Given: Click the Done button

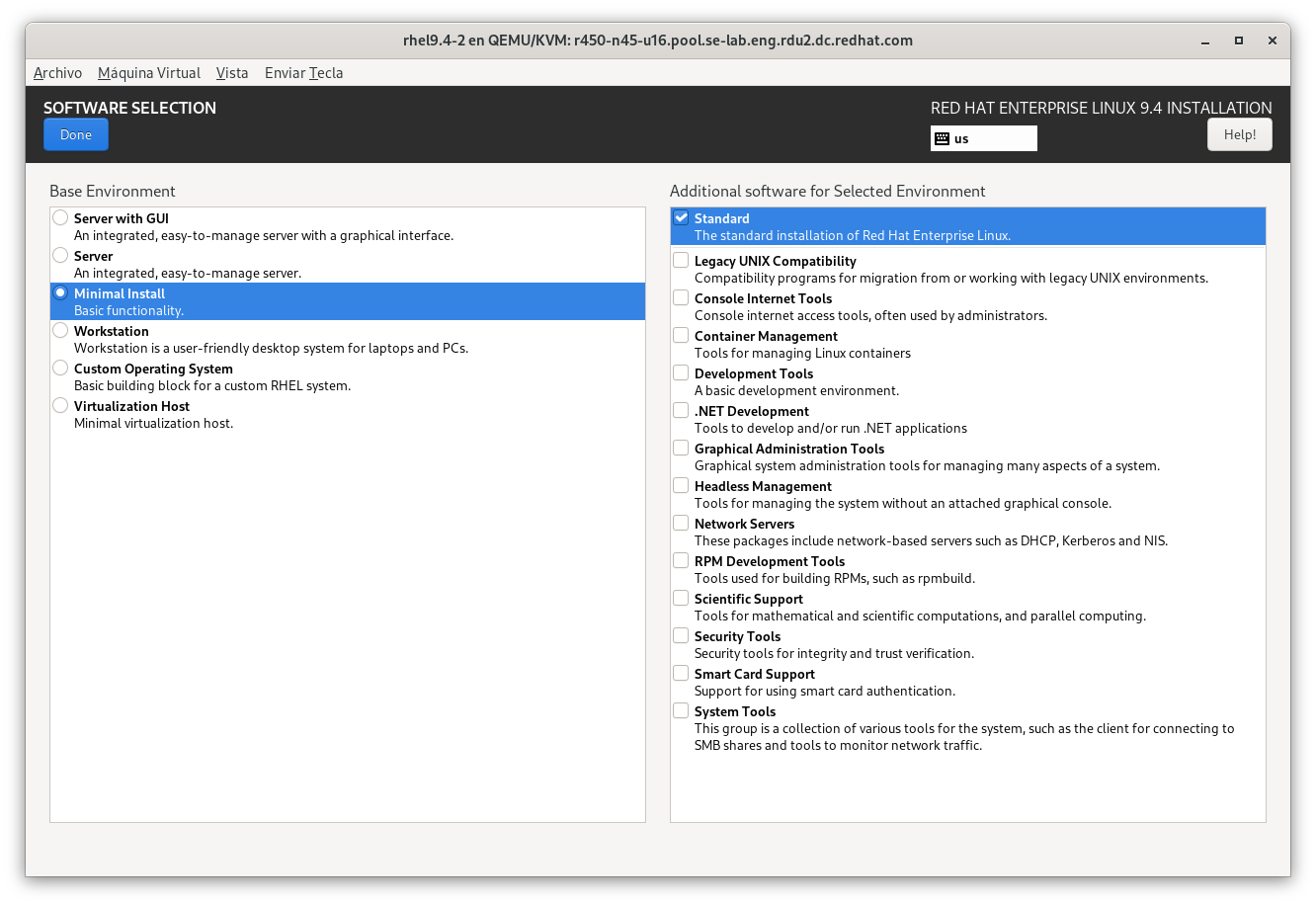Looking at the screenshot, I should pos(76,134).
